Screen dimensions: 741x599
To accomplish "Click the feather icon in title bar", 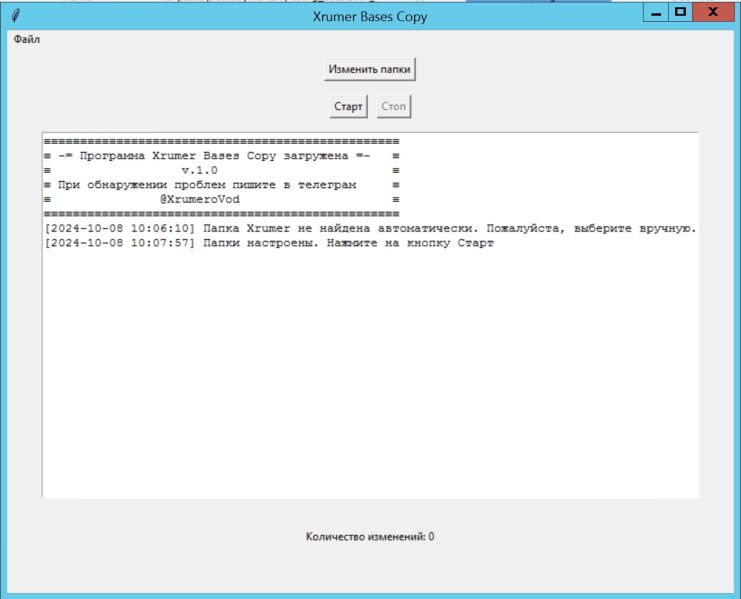I will (15, 16).
